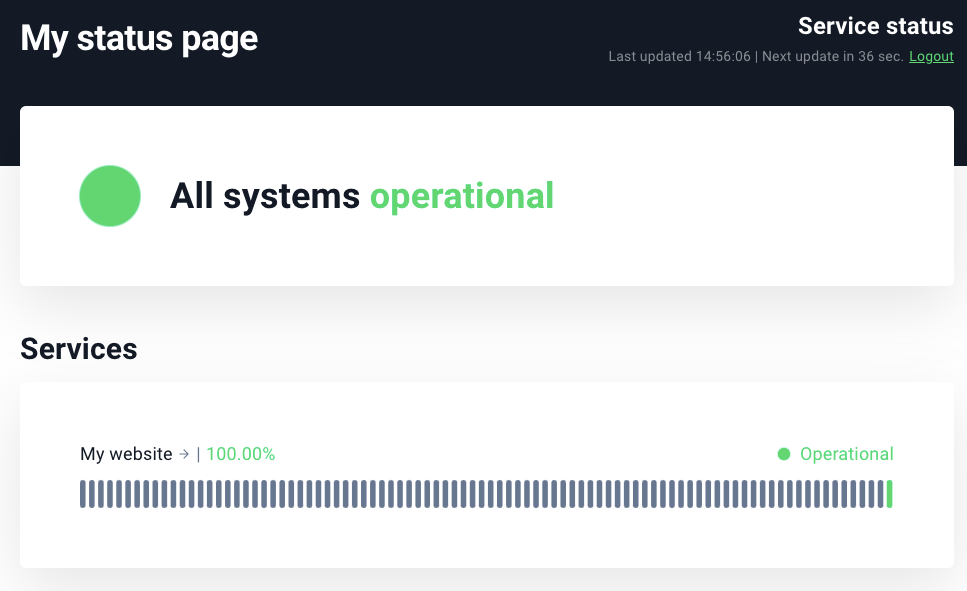Click the large green status circle
The height and width of the screenshot is (591, 967).
point(110,196)
